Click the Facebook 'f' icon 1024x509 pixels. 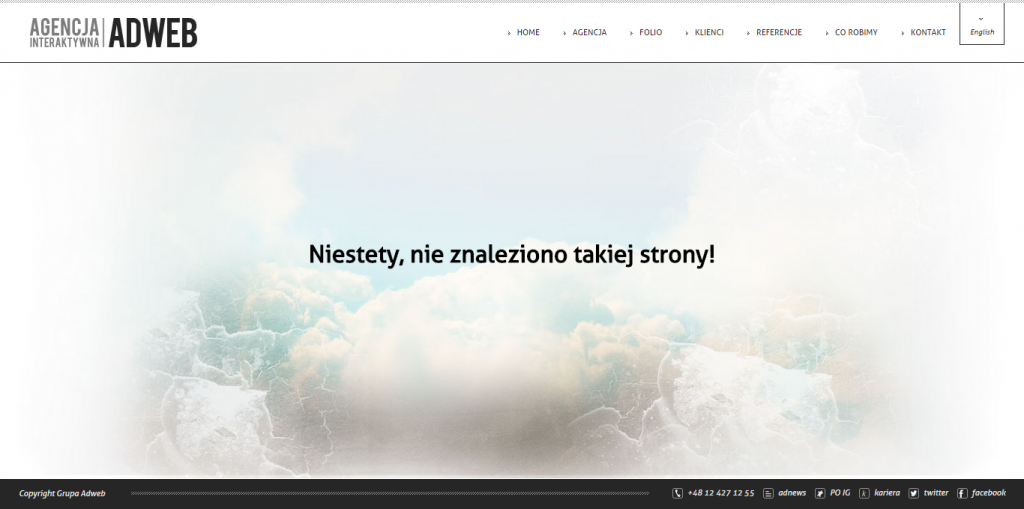(962, 493)
